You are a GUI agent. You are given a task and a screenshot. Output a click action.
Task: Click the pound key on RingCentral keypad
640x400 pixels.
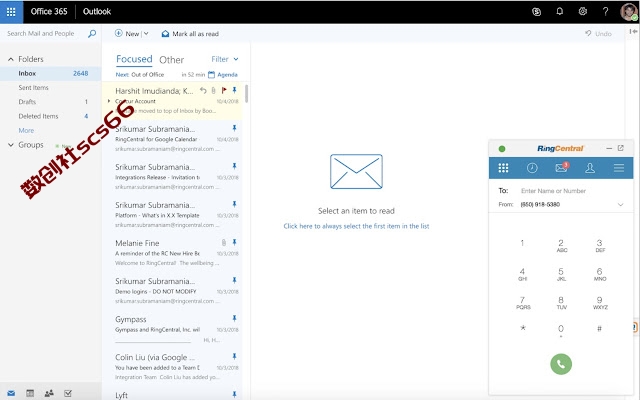click(x=599, y=329)
